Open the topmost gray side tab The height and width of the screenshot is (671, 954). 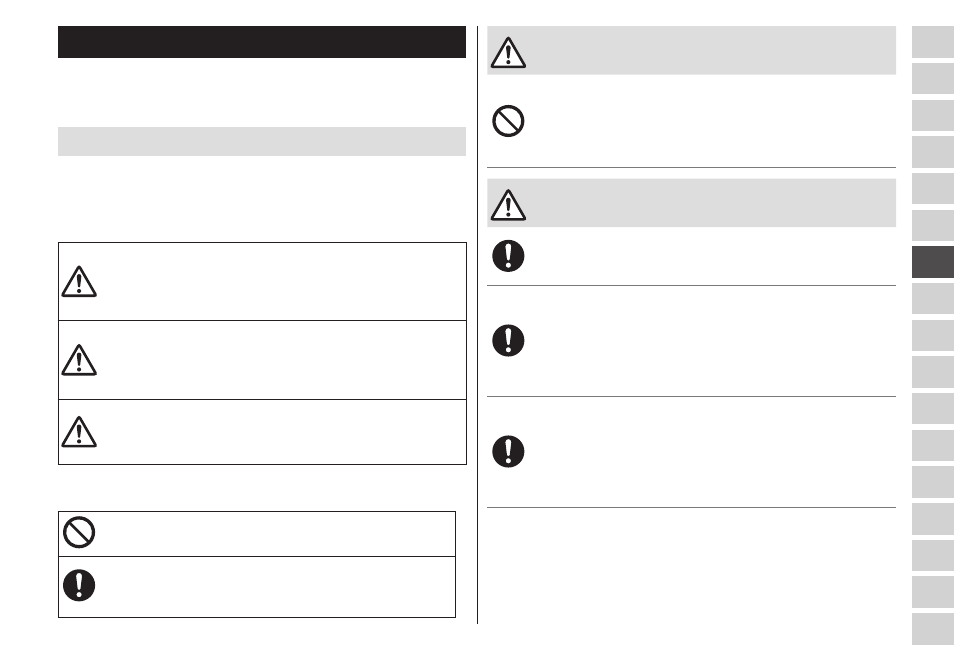click(x=933, y=42)
